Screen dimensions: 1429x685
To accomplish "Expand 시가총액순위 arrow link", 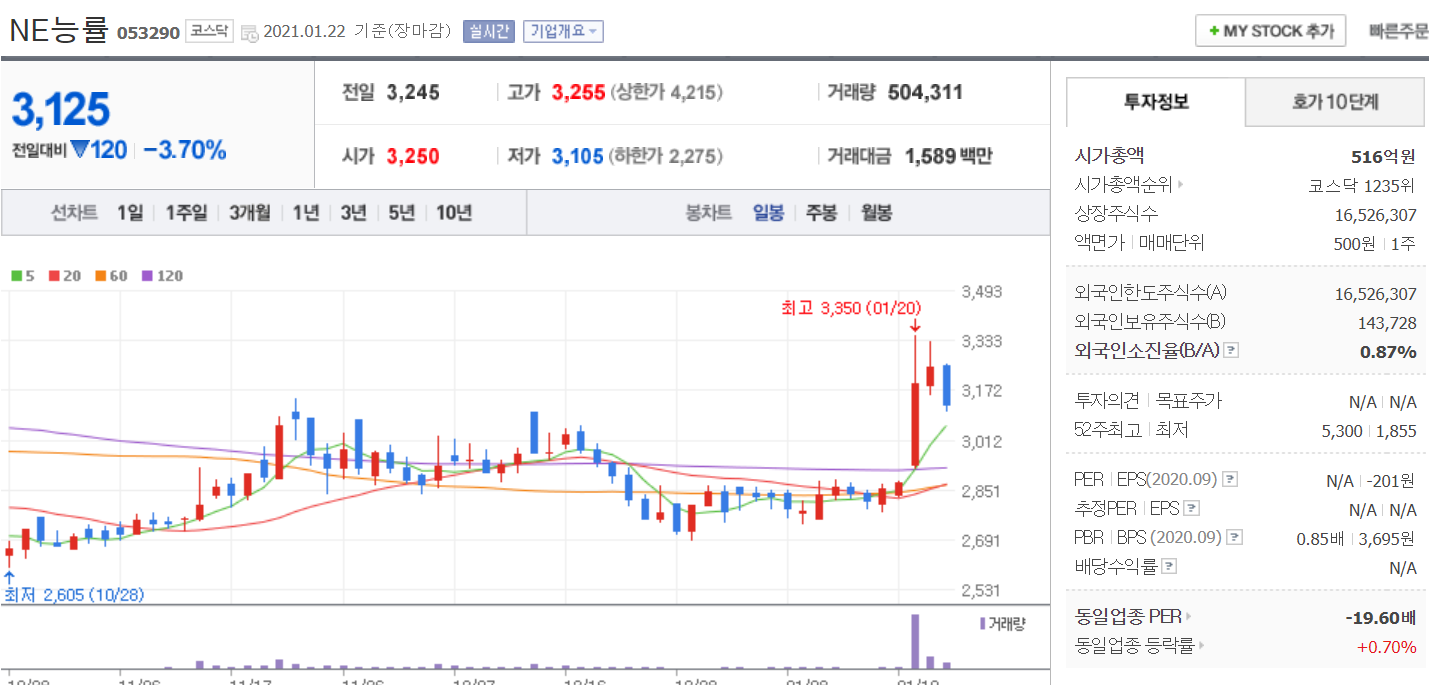I will point(1181,185).
